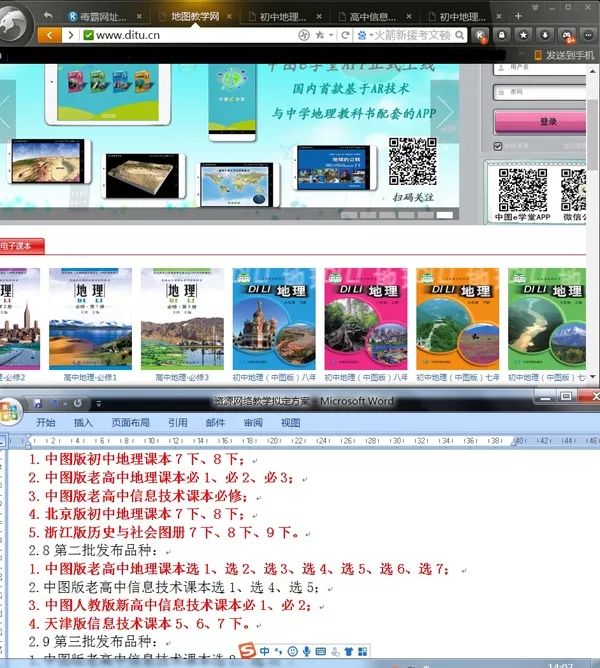Image resolution: width=600 pixels, height=668 pixels.
Task: Open the more options ellipsis icon
Action: click(x=588, y=35)
